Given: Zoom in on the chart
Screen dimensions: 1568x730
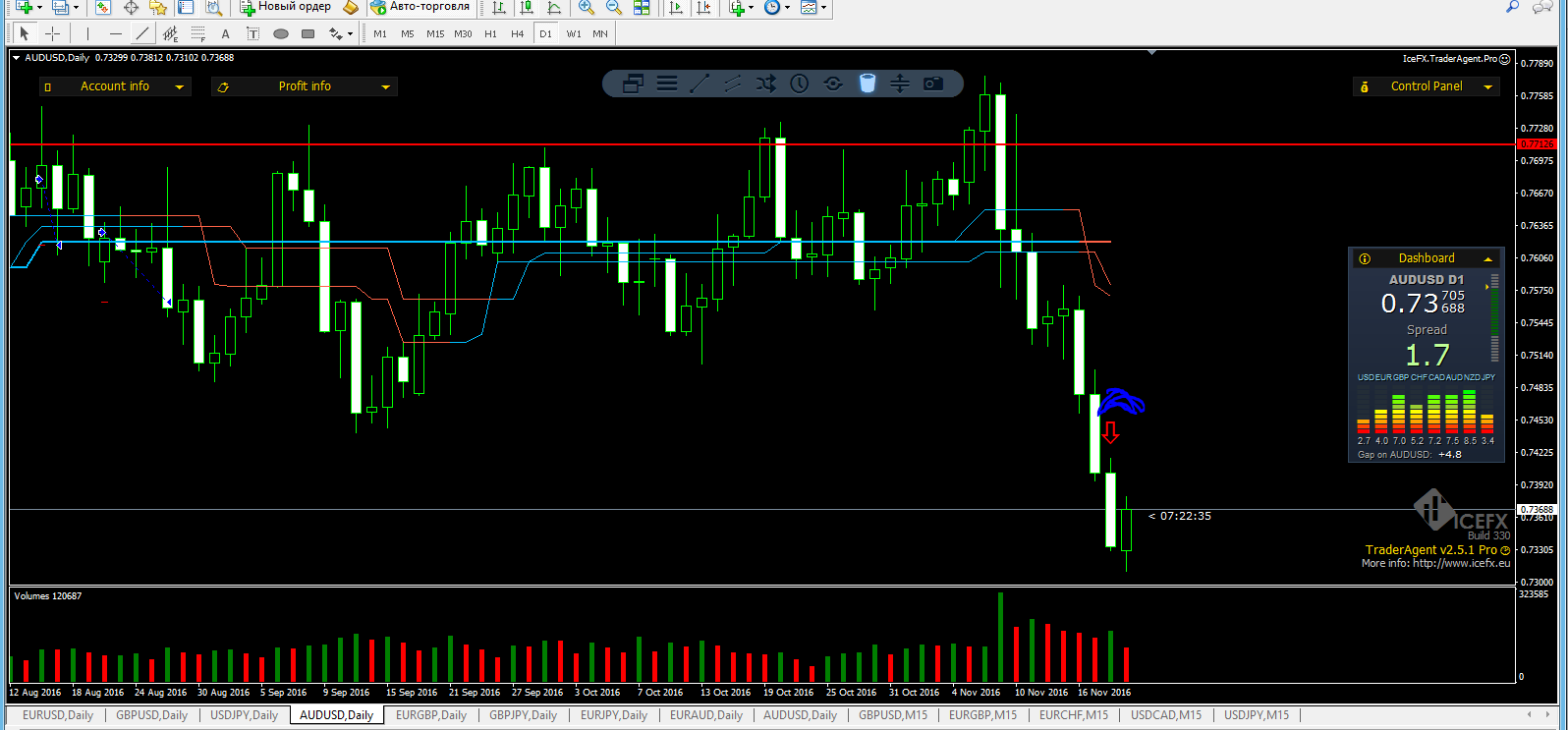Looking at the screenshot, I should 587,7.
